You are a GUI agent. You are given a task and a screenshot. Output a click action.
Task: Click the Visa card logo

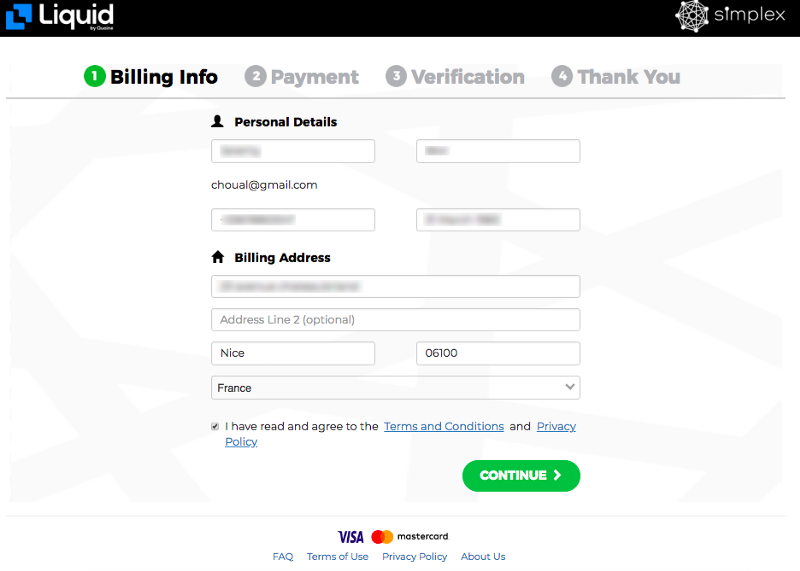351,537
